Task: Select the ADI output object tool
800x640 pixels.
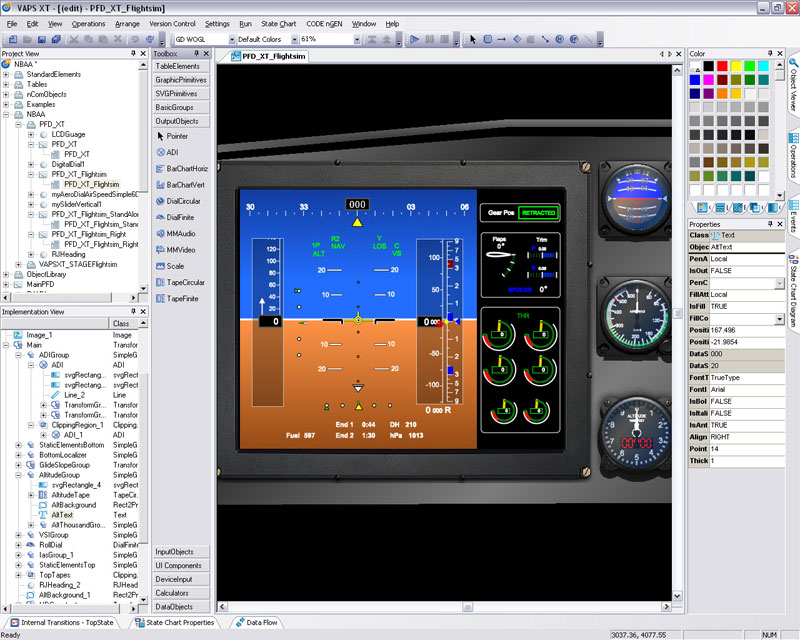Action: click(173, 152)
